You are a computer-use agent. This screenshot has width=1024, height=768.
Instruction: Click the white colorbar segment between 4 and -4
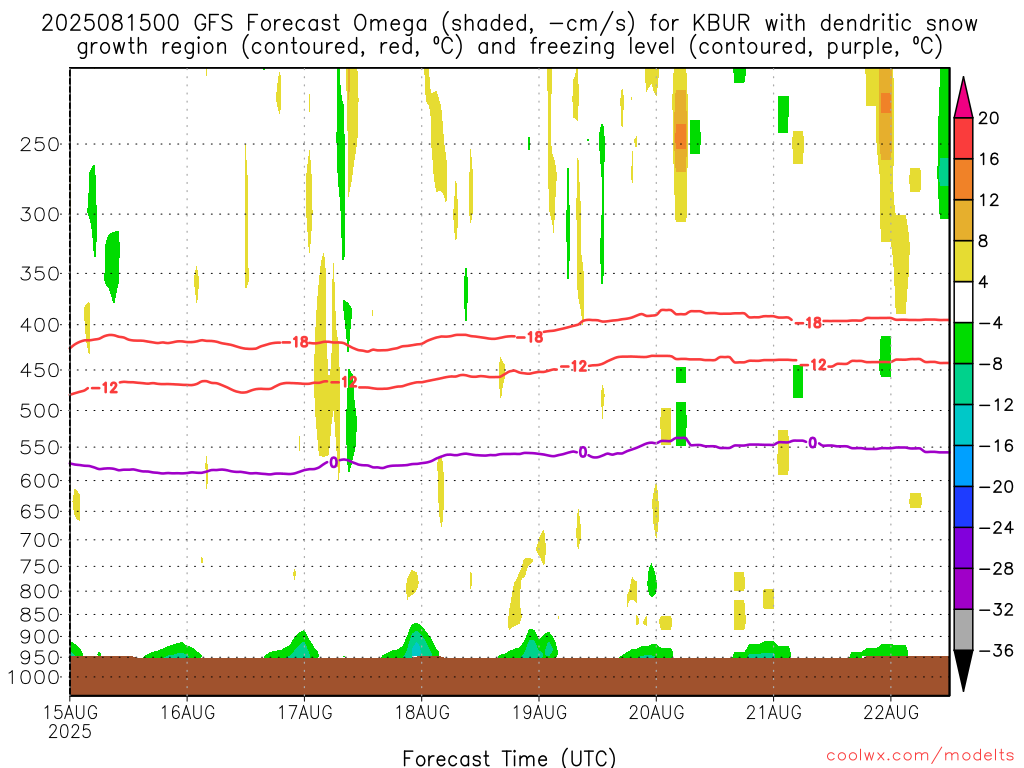coord(963,302)
